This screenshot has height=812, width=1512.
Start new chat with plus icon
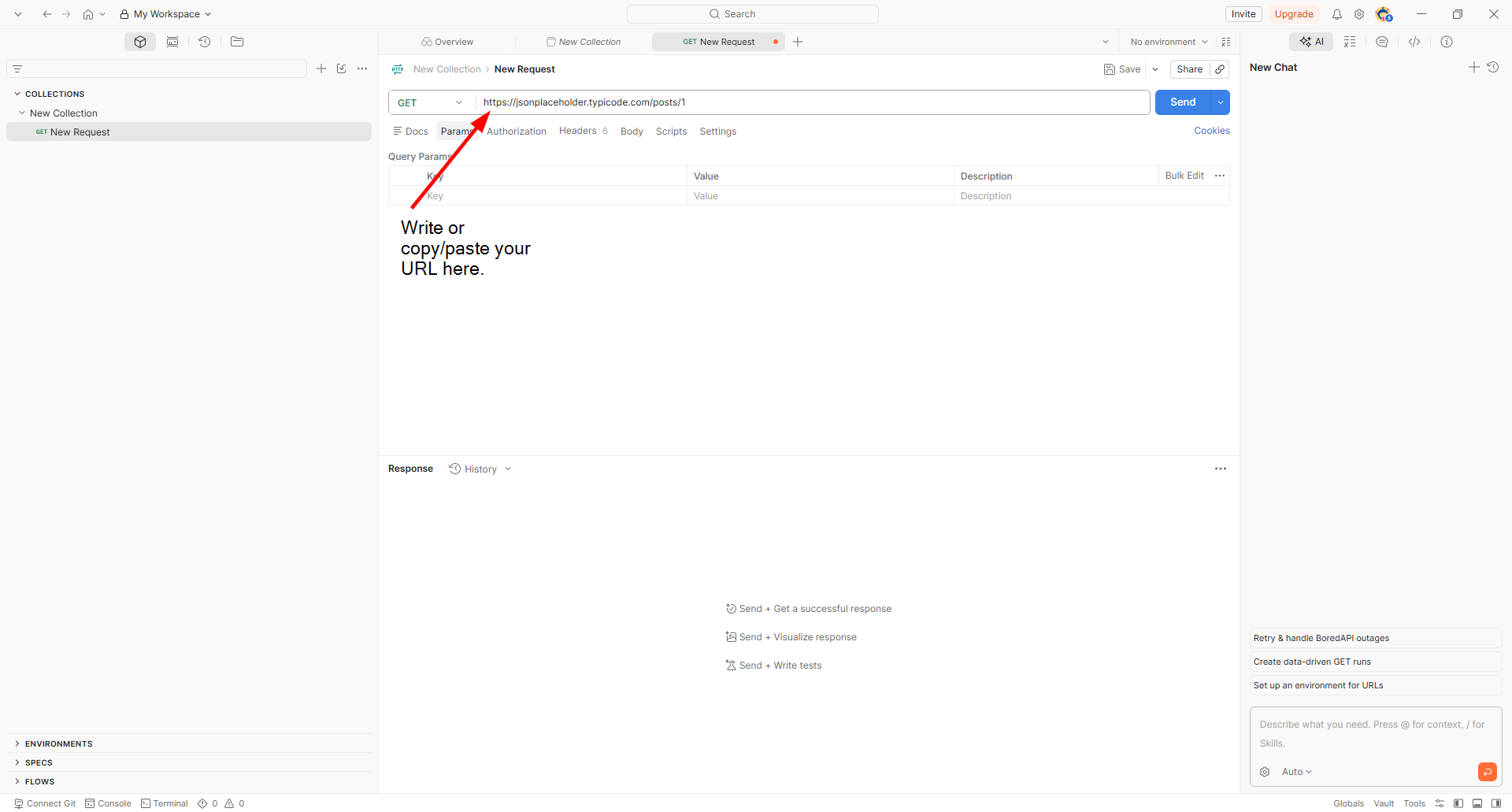point(1474,67)
